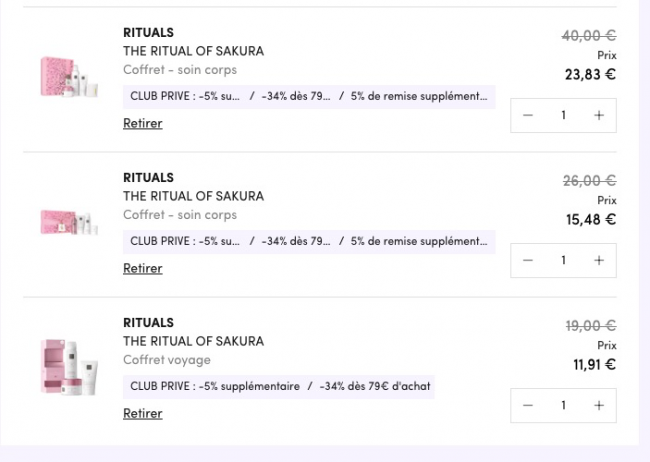Show Club Privé offer on Coffret voyage
Image resolution: width=650 pixels, height=462 pixels.
(281, 386)
